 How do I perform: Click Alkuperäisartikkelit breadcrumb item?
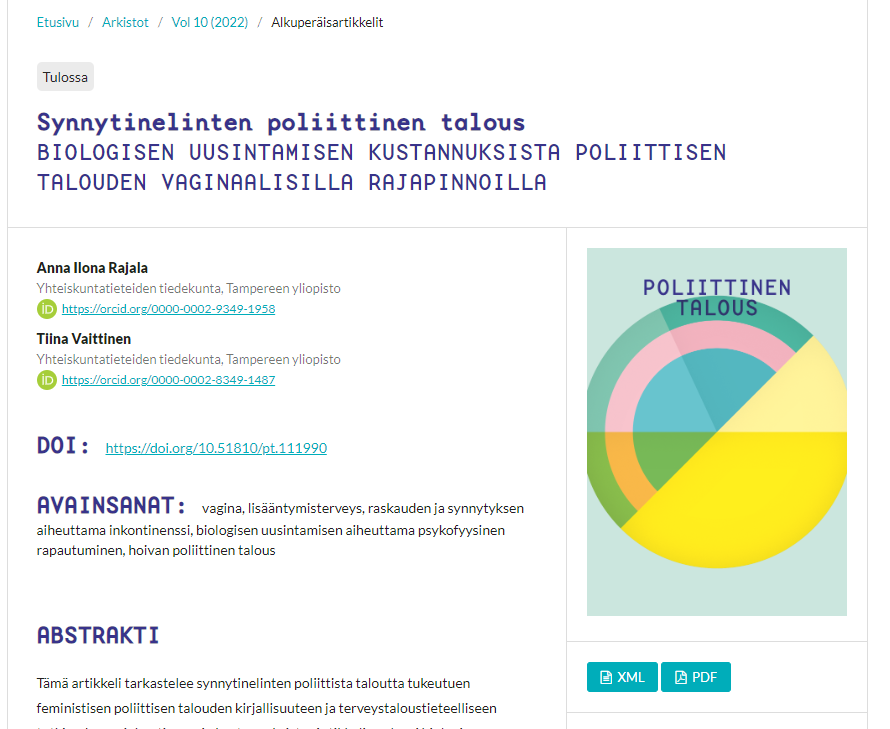pos(327,22)
